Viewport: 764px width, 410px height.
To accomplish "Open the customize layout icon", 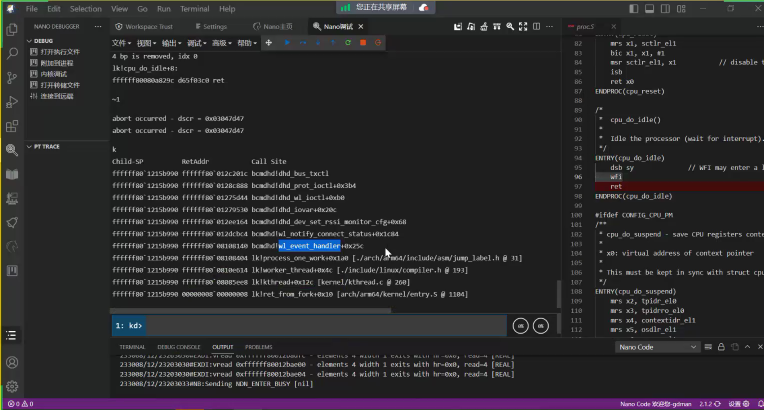I will pos(681,9).
